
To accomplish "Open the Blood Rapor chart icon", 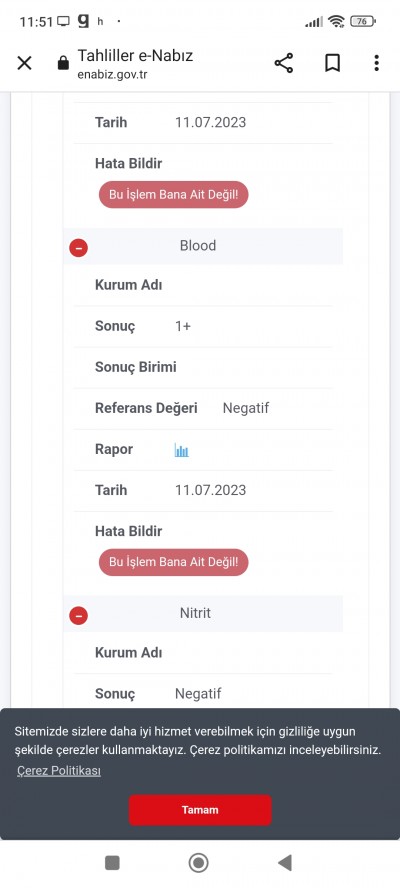I will click(x=181, y=451).
